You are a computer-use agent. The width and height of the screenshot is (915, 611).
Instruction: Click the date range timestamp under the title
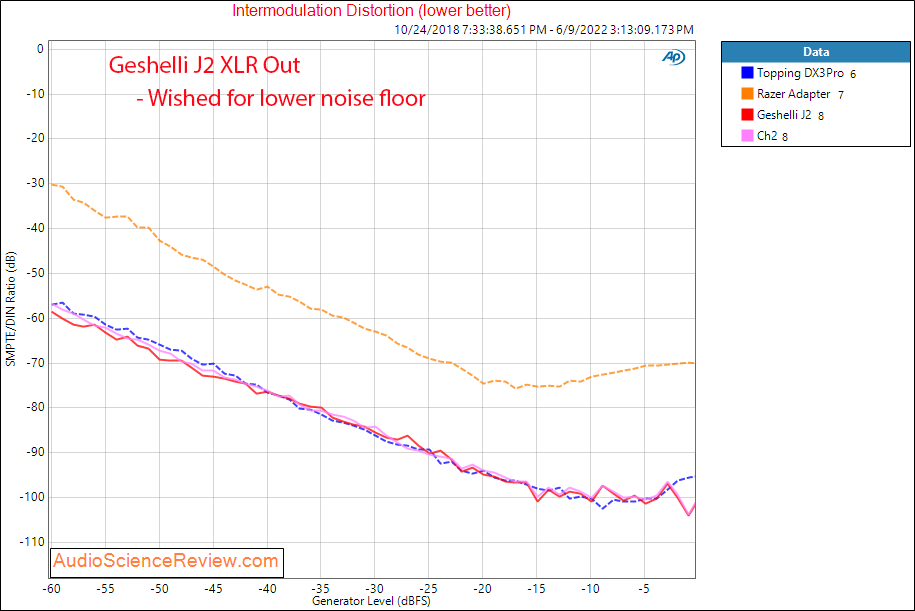pos(544,30)
